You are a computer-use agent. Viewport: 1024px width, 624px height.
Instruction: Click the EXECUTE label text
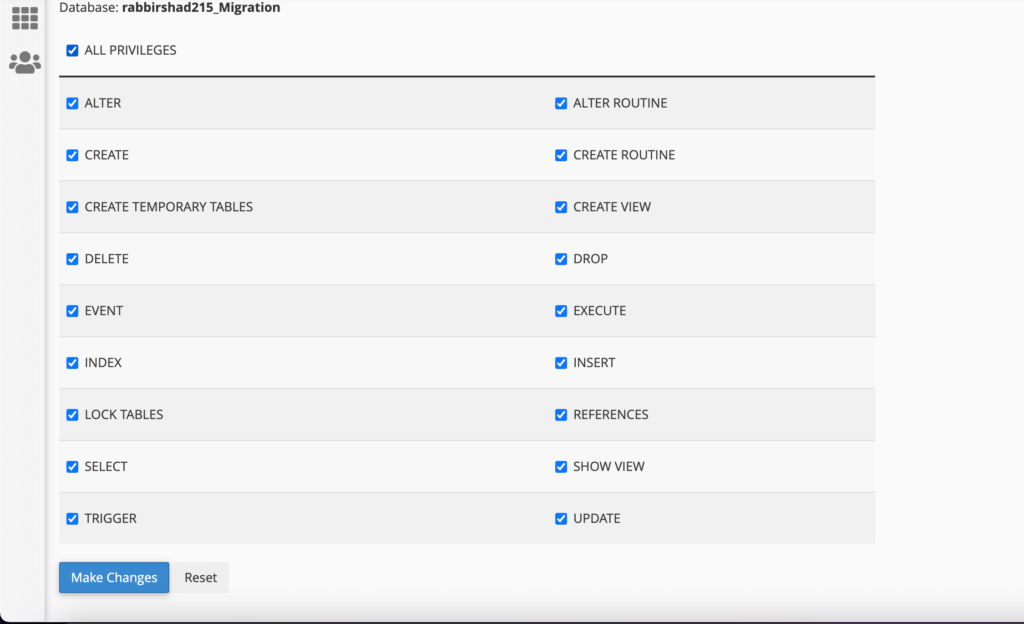pyautogui.click(x=600, y=311)
